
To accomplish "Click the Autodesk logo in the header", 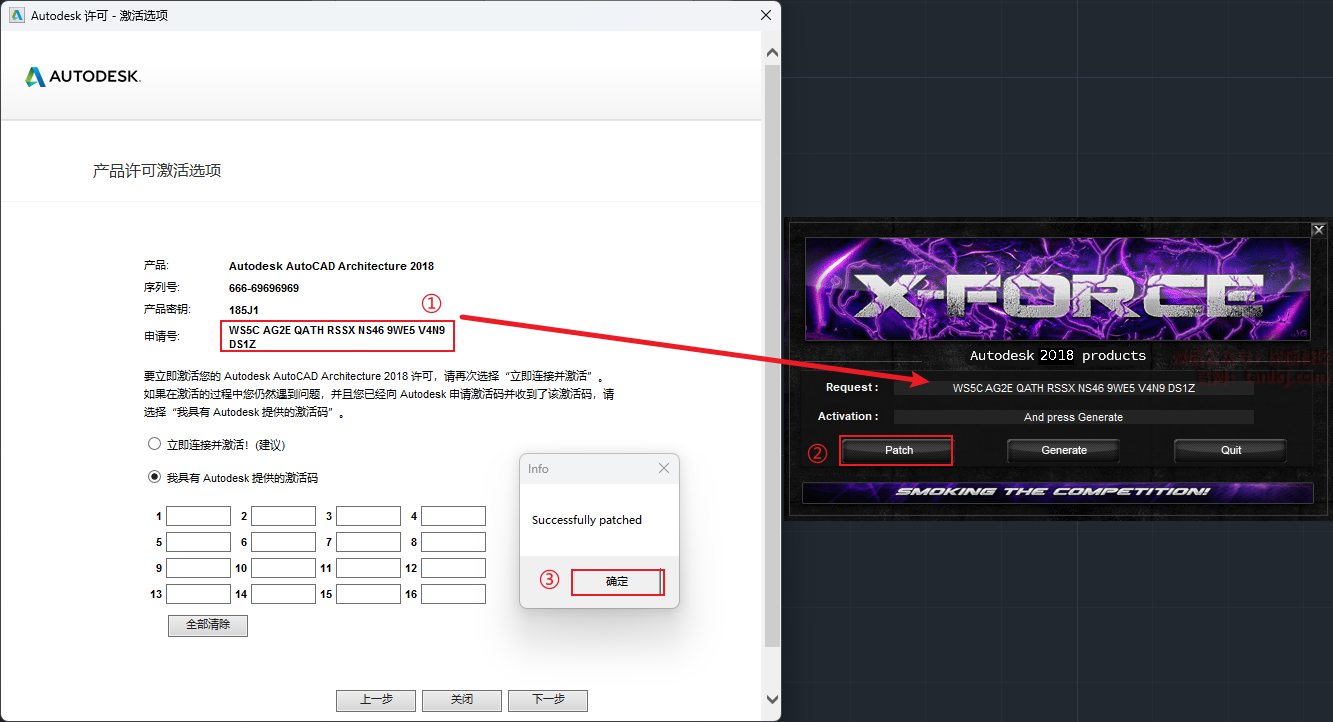I will click(x=83, y=77).
